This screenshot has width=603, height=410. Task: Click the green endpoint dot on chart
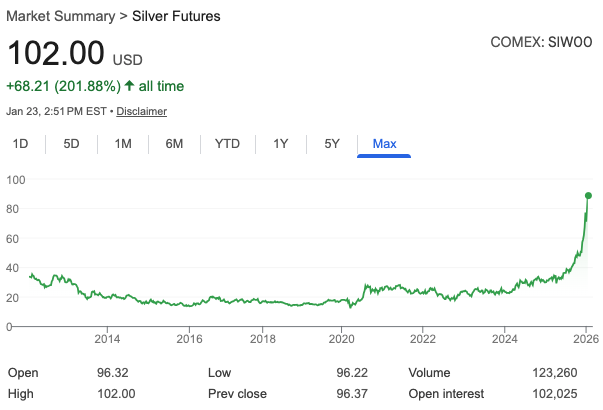pos(588,195)
